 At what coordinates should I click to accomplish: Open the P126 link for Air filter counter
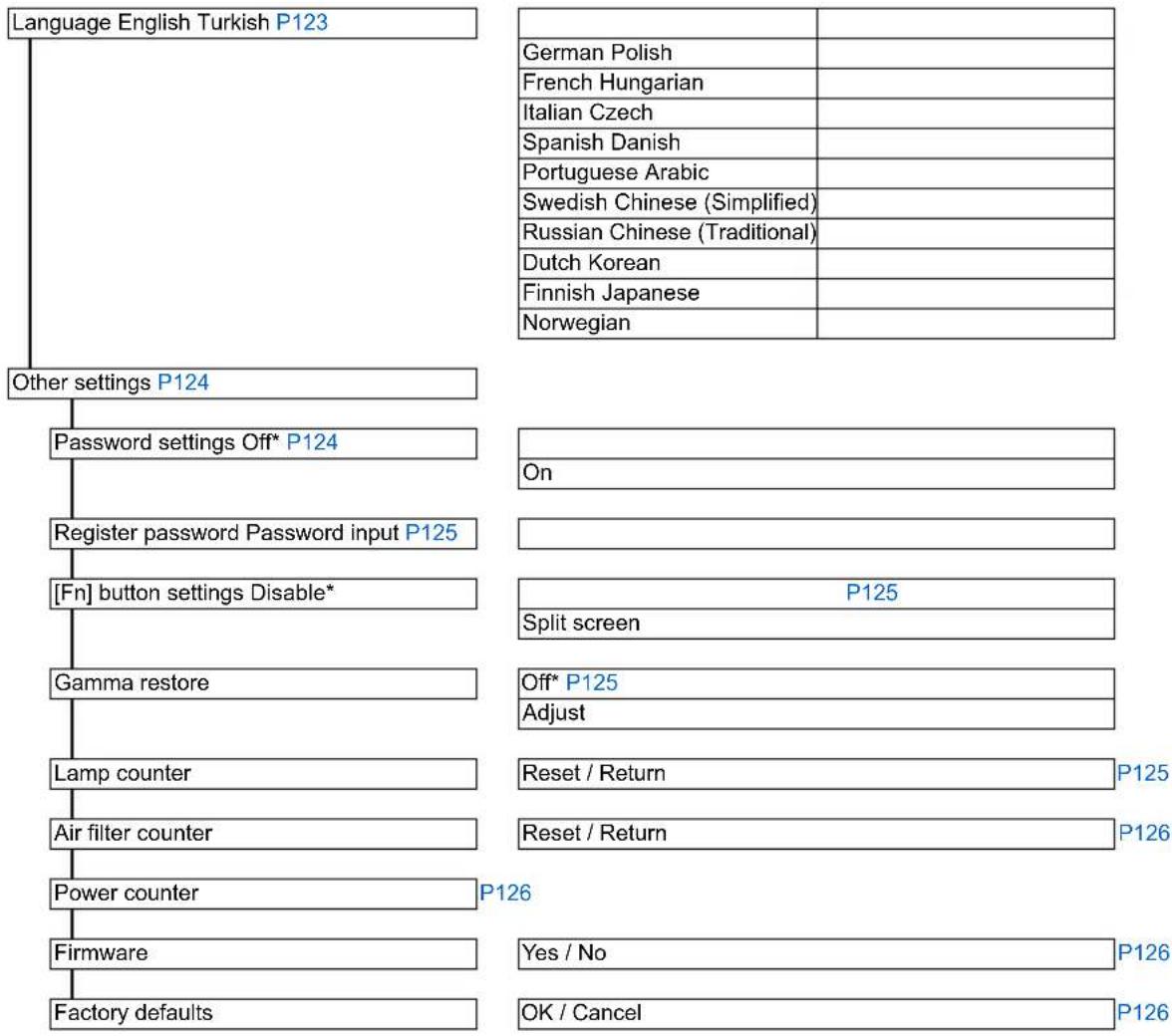pyautogui.click(x=1144, y=833)
